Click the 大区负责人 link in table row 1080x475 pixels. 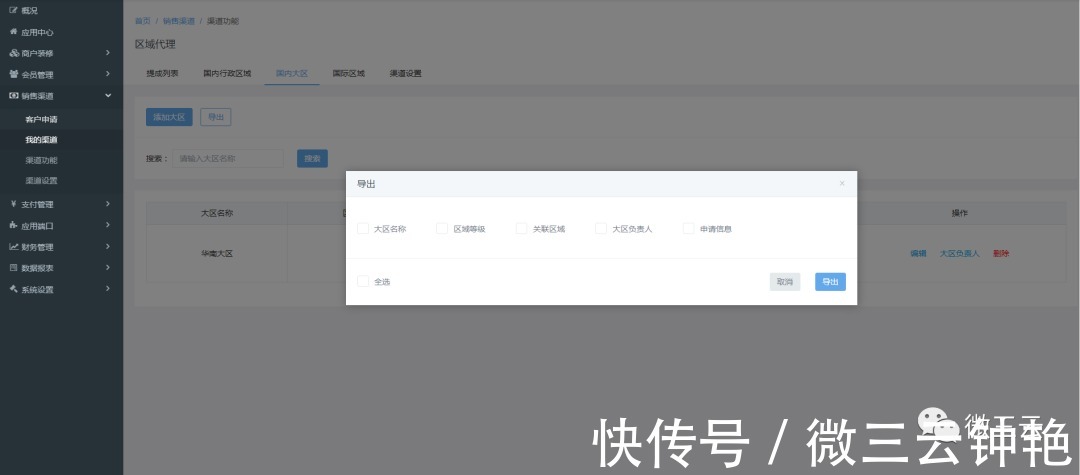click(x=959, y=253)
